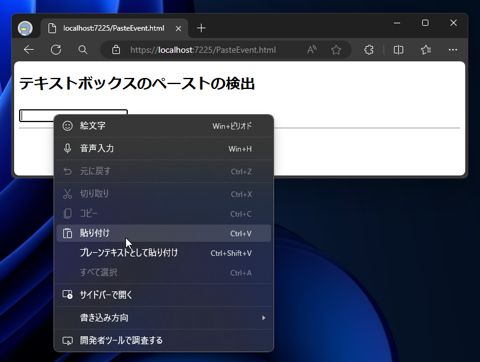Click the 切り取り menu entry
This screenshot has height=362, width=480.
coord(164,194)
